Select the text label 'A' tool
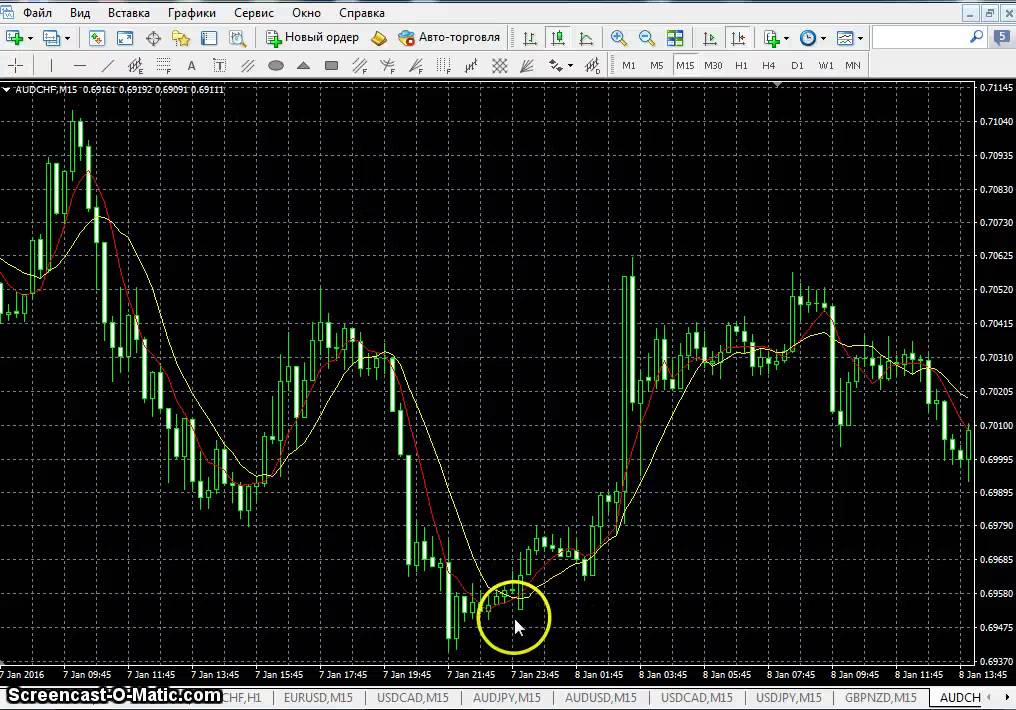 pos(191,66)
